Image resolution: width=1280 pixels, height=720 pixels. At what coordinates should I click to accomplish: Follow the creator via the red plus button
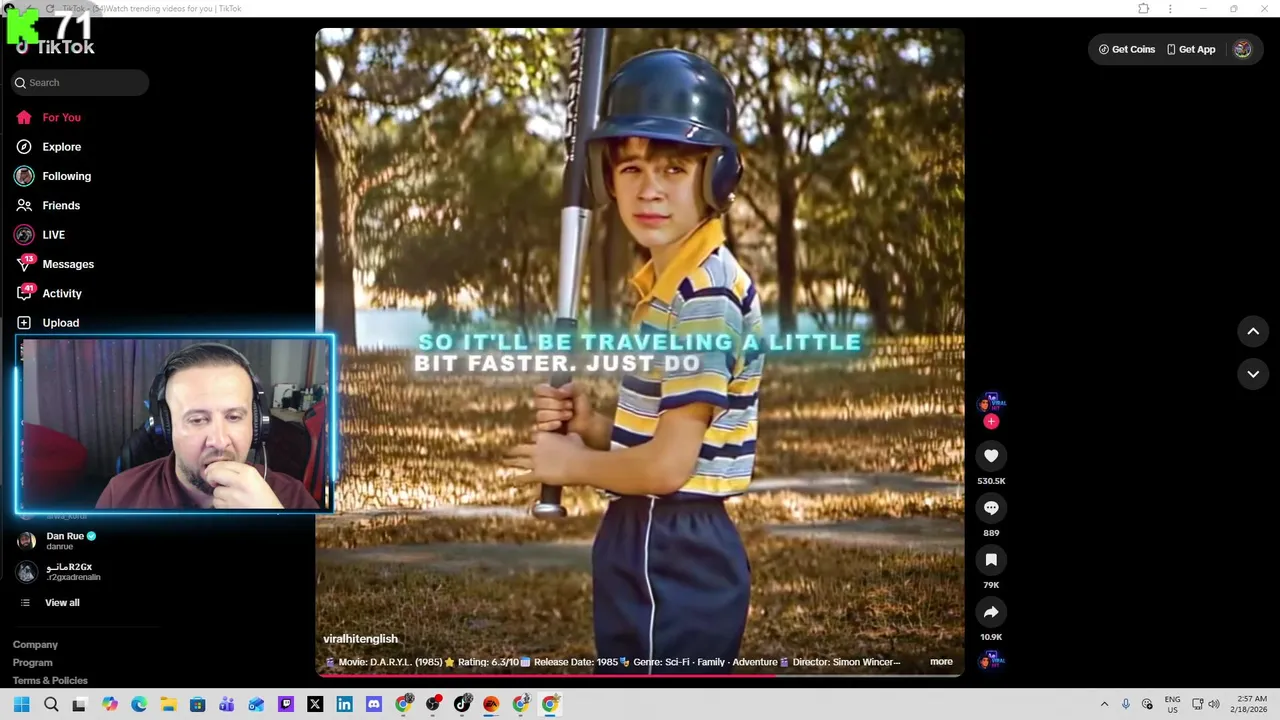pyautogui.click(x=991, y=421)
